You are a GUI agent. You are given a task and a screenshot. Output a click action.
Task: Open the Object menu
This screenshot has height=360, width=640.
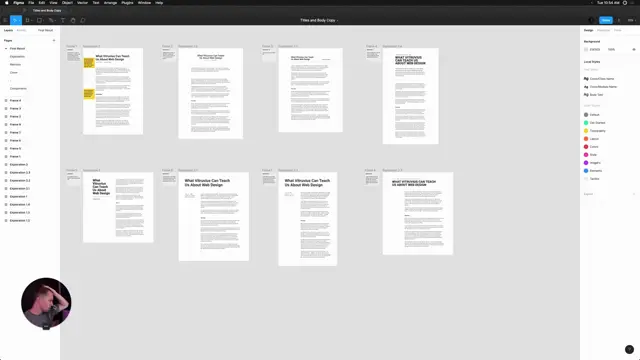click(67, 2)
